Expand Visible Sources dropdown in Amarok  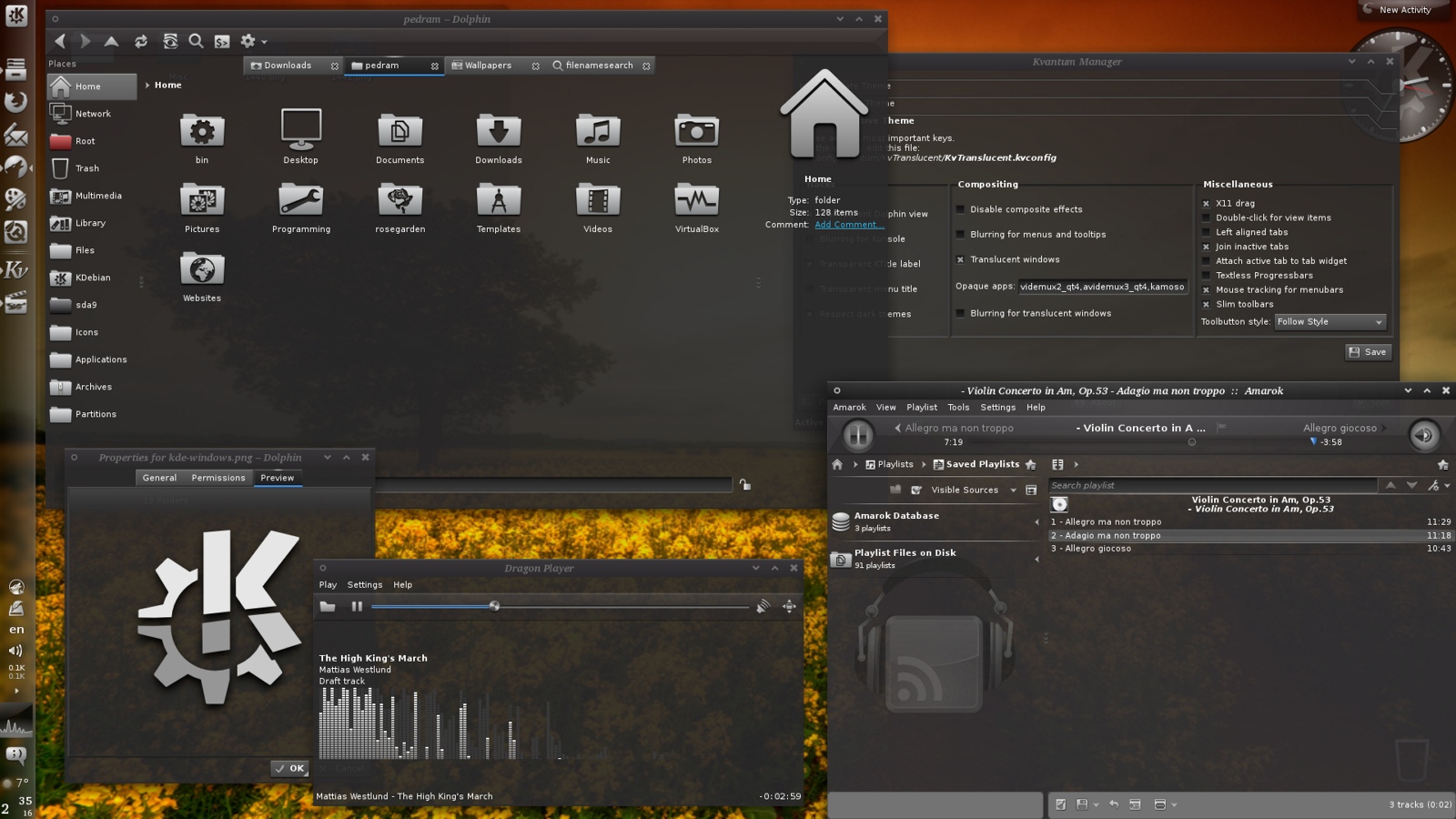click(1013, 490)
